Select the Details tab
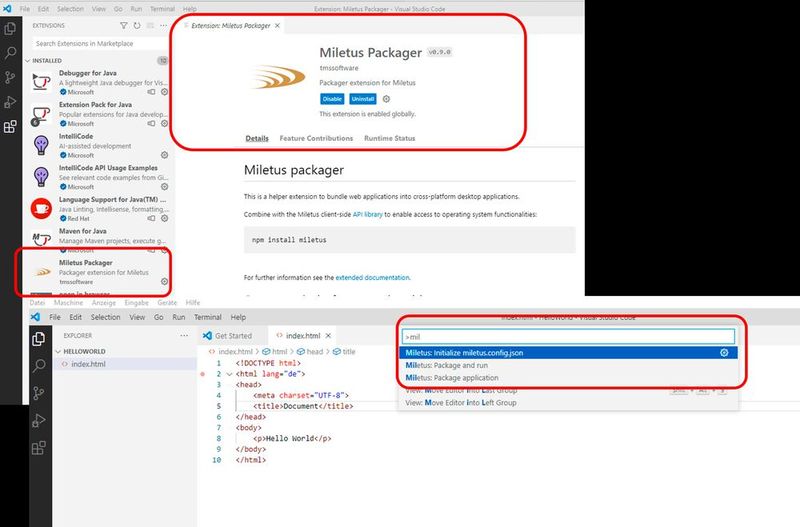Viewport: 800px width, 527px height. click(x=257, y=138)
